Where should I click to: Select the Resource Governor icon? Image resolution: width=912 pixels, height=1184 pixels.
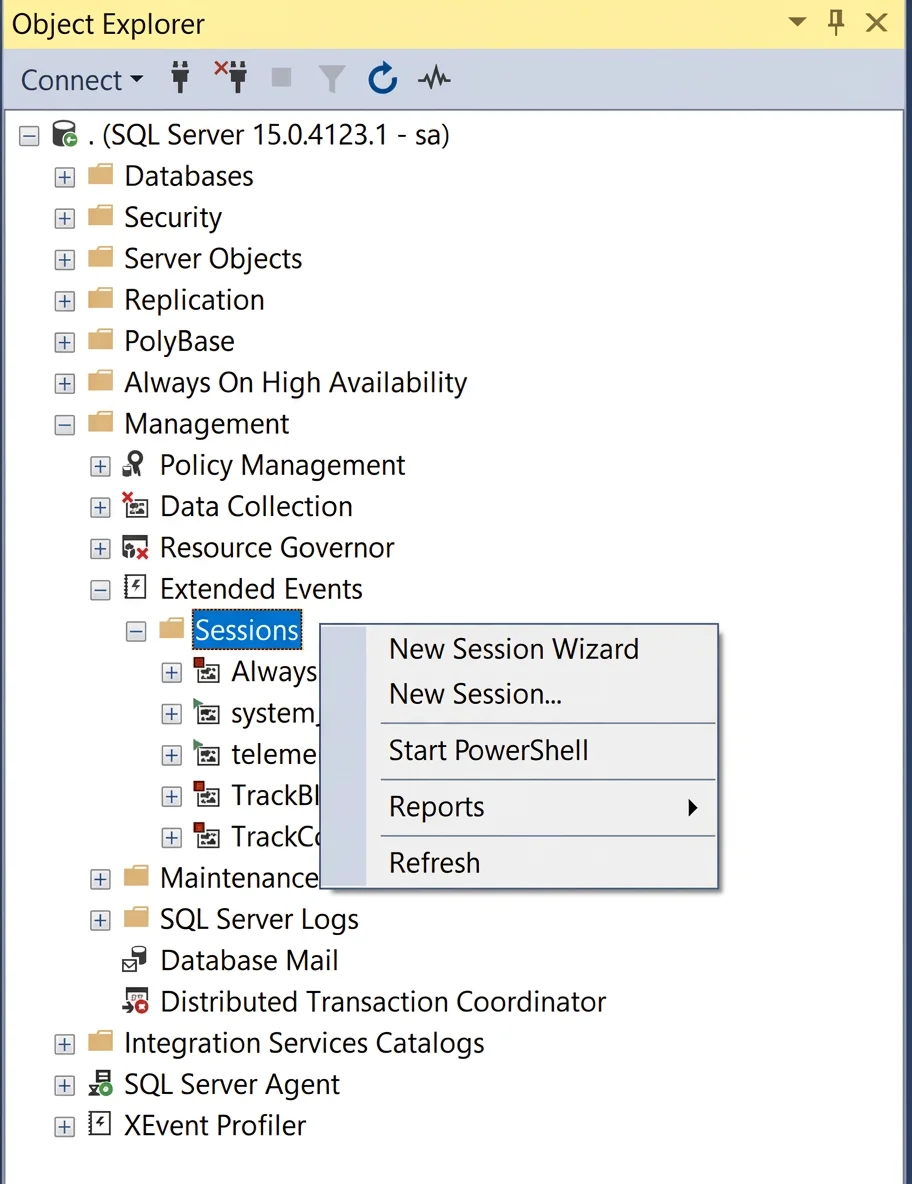(134, 547)
